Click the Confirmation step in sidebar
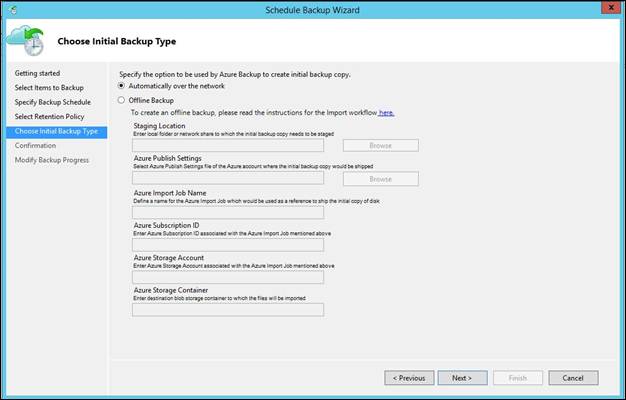 [x=36, y=146]
